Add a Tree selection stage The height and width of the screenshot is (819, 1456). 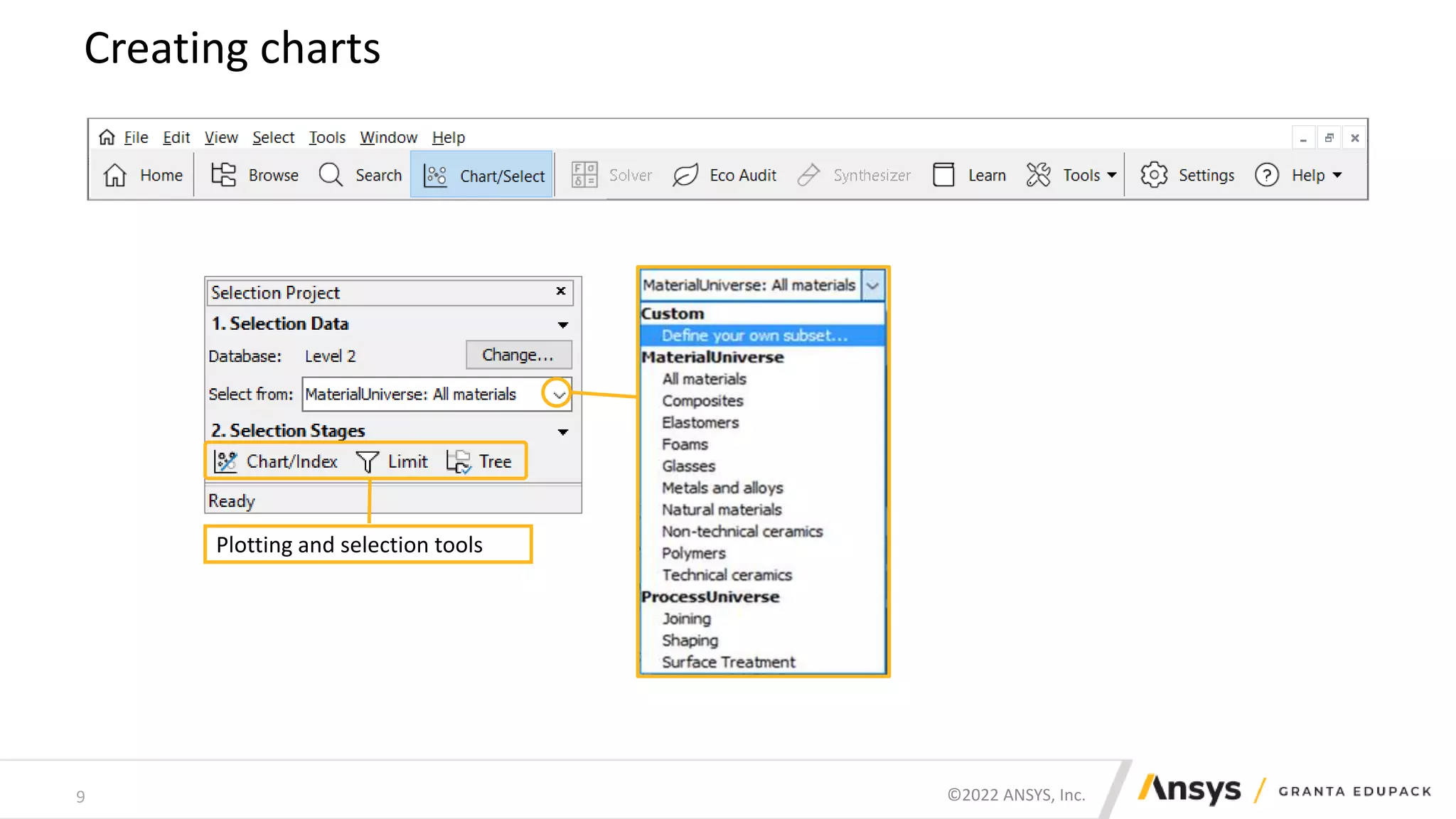[x=480, y=461]
